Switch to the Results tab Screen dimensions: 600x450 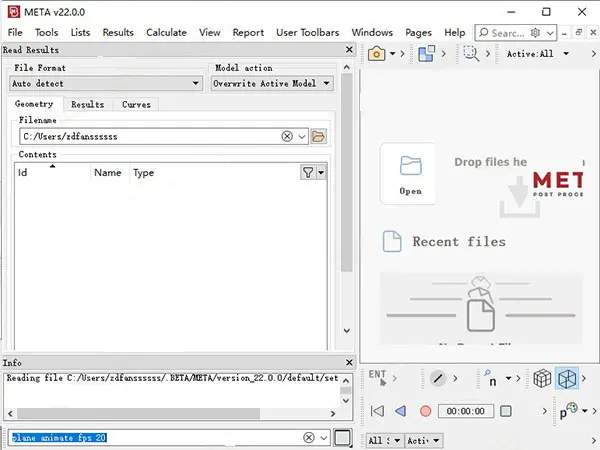click(88, 104)
